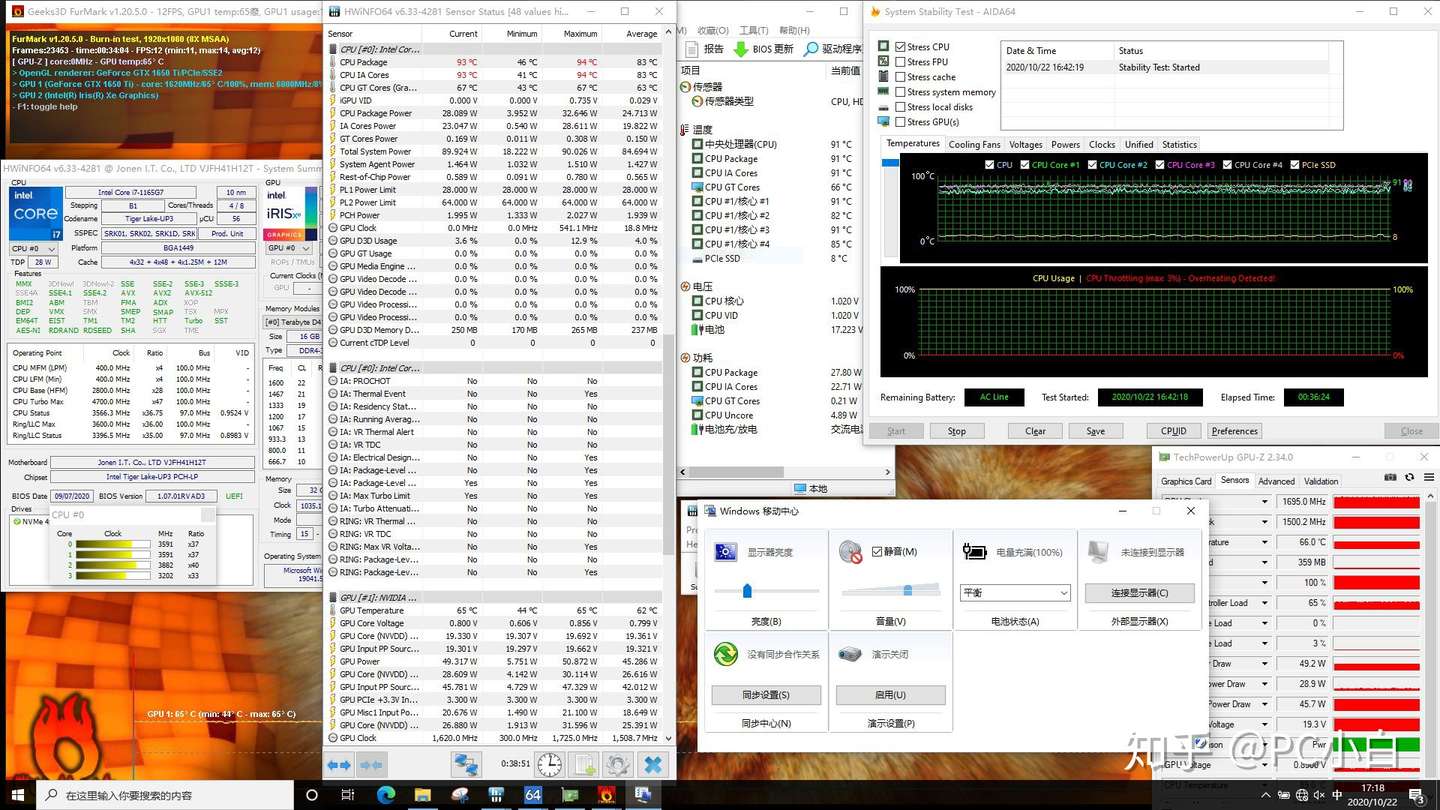Click the camera screenshot icon in GPU-Z
The width and height of the screenshot is (1440, 810).
click(x=1390, y=477)
